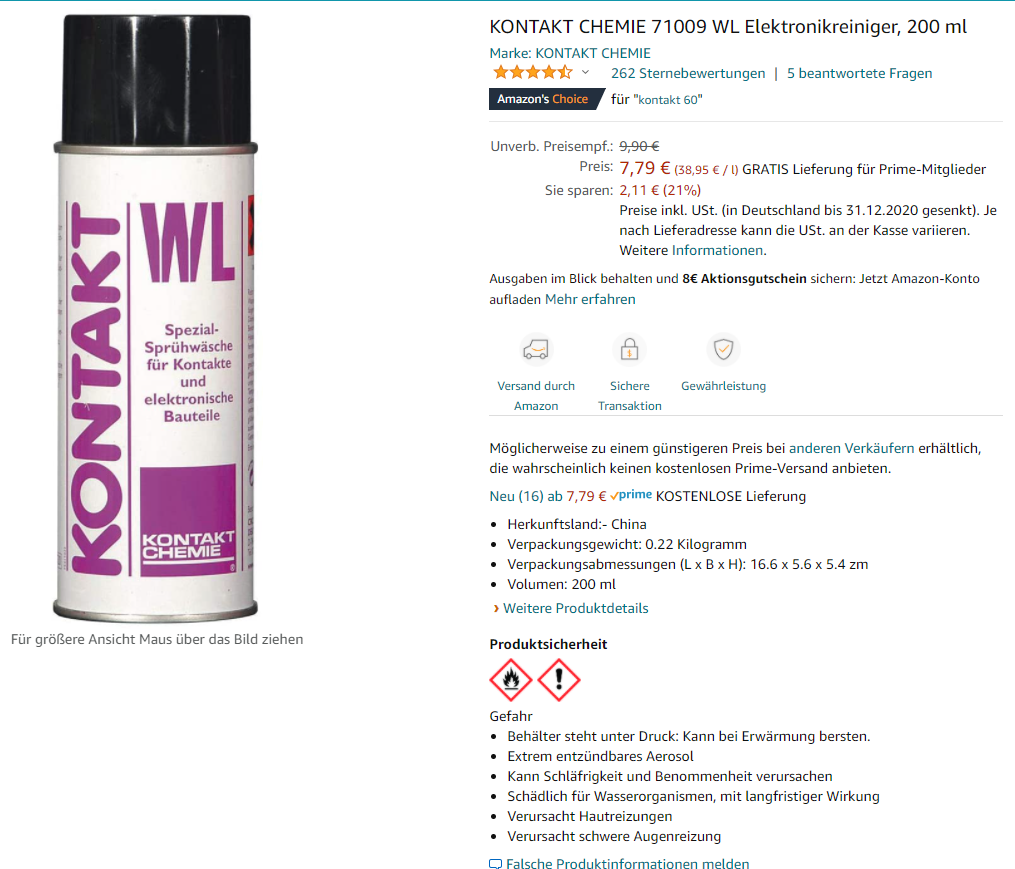The width and height of the screenshot is (1015, 869).
Task: Open the 5 beantwortete Fragen link
Action: coord(859,73)
